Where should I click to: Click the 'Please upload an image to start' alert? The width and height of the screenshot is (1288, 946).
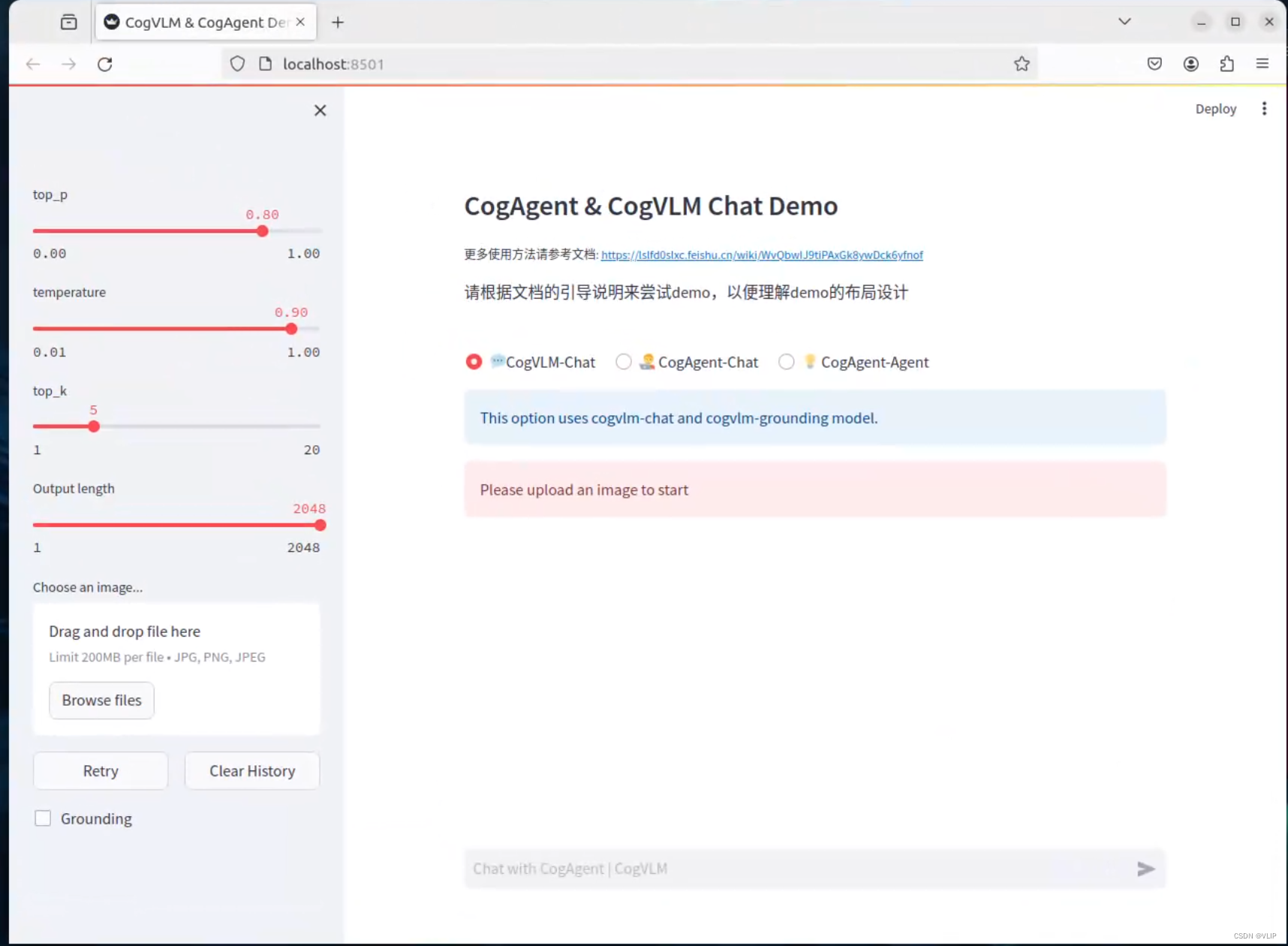click(815, 490)
